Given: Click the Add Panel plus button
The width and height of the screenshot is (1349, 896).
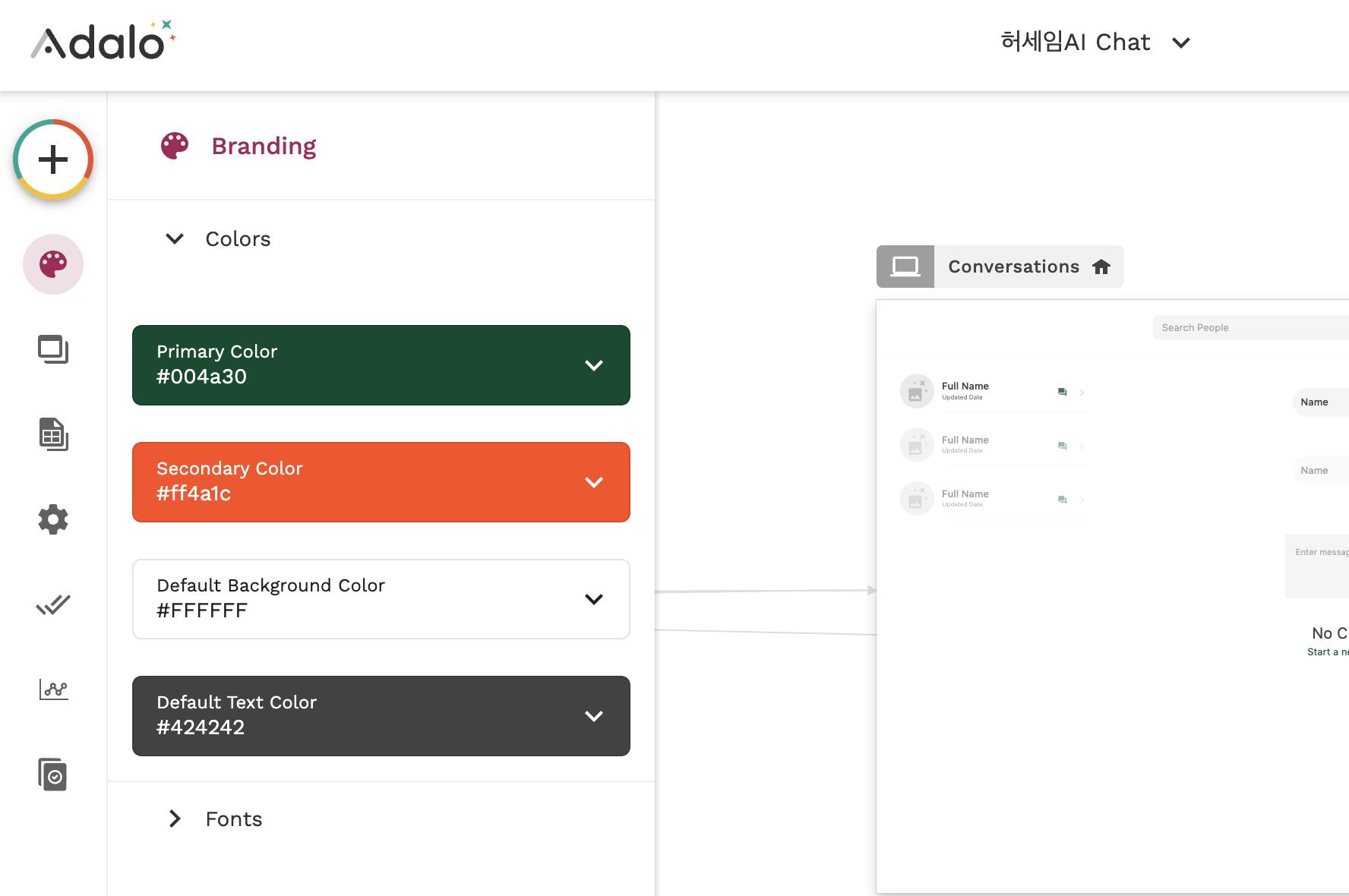Looking at the screenshot, I should [53, 159].
